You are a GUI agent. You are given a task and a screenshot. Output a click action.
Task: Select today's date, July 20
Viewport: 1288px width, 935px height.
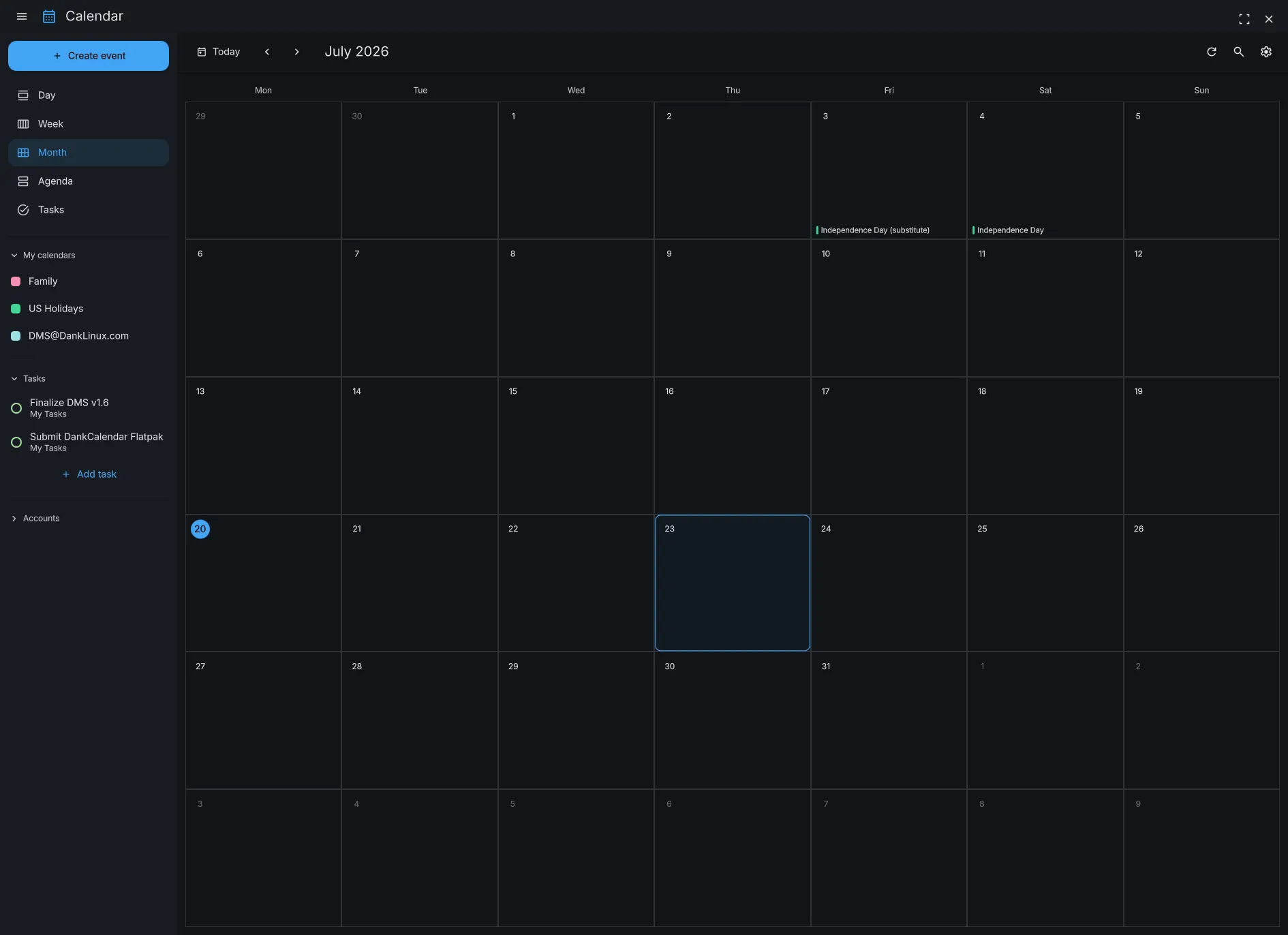pos(200,529)
